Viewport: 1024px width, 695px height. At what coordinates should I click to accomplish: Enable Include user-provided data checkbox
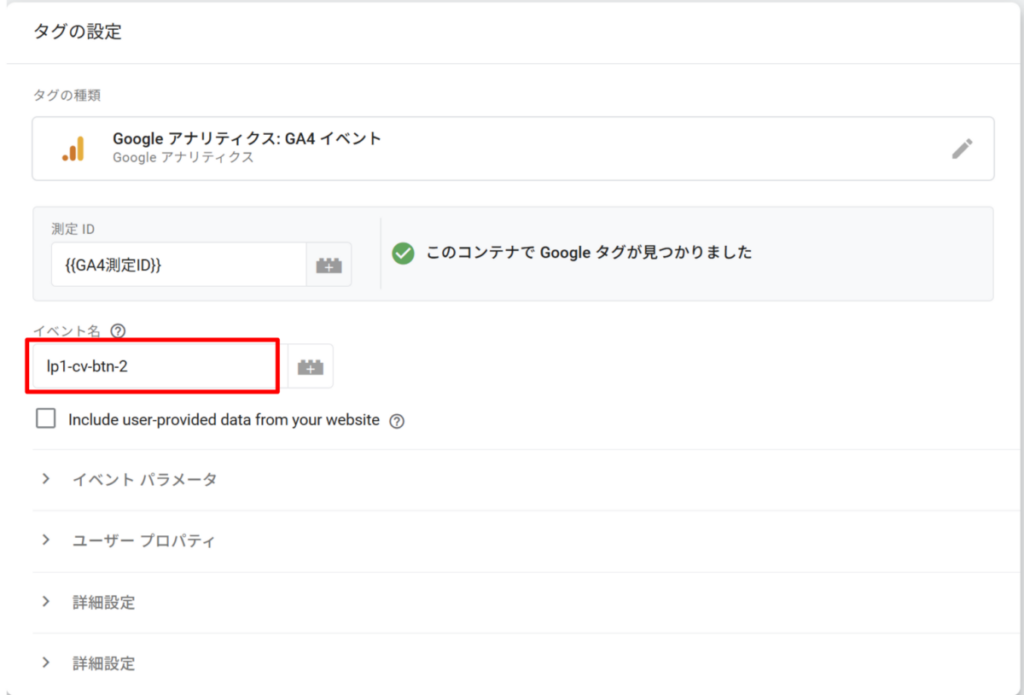click(x=46, y=419)
